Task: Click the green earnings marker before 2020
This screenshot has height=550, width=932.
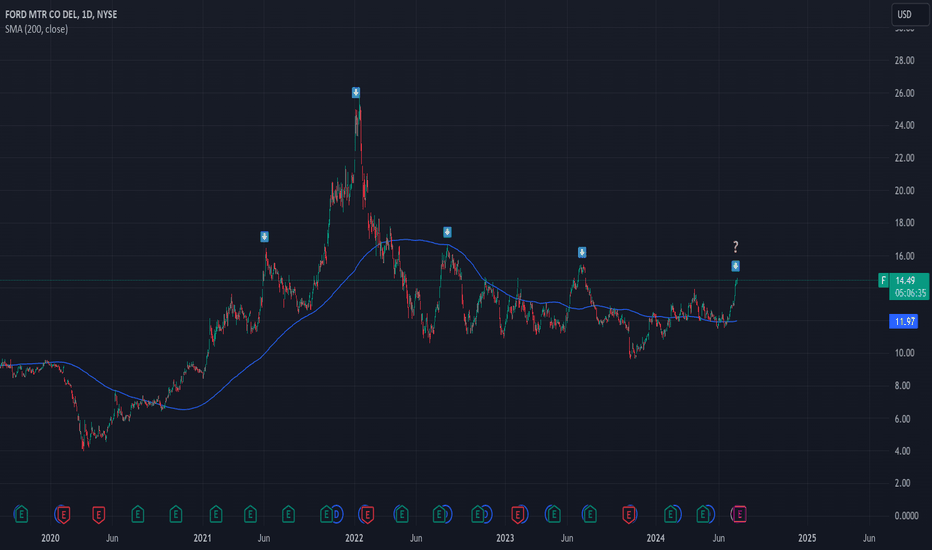Action: coord(21,514)
